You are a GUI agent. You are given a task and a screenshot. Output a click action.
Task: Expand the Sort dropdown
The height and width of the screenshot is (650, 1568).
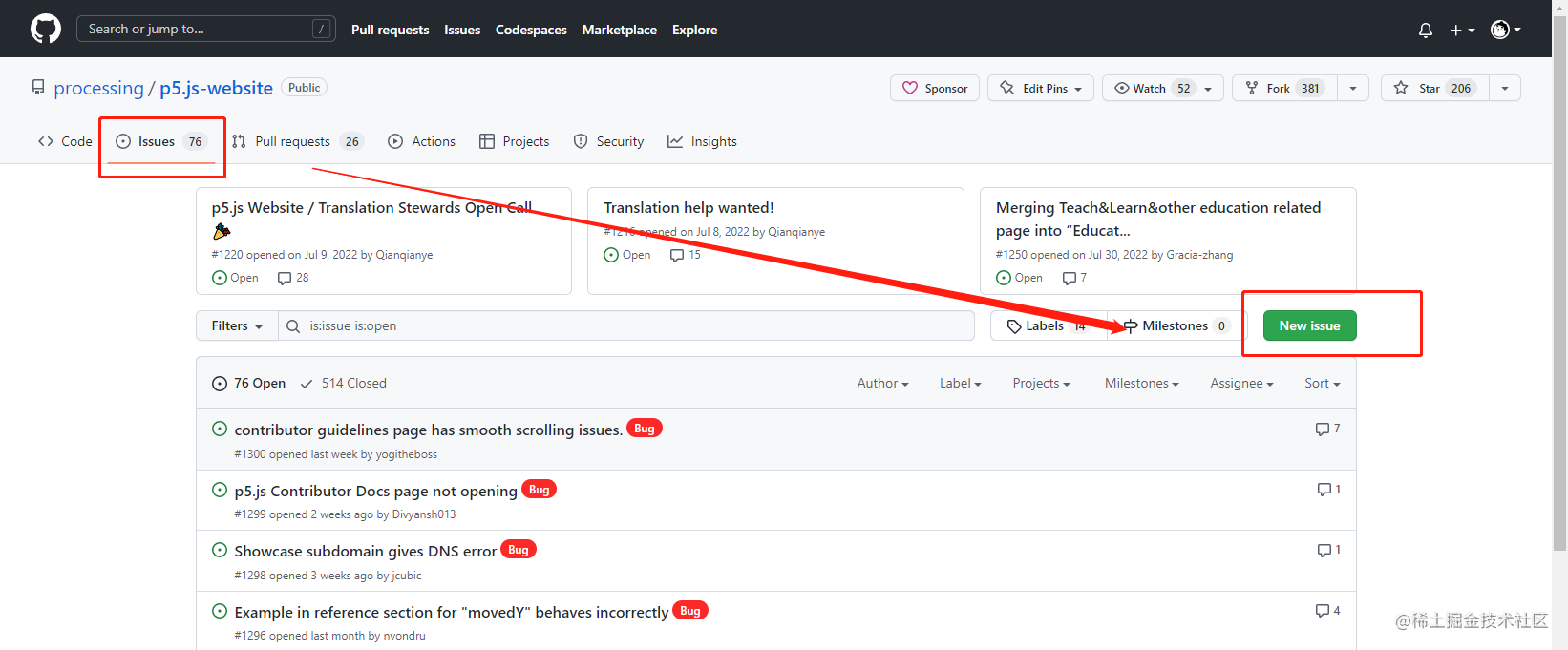[x=1323, y=383]
